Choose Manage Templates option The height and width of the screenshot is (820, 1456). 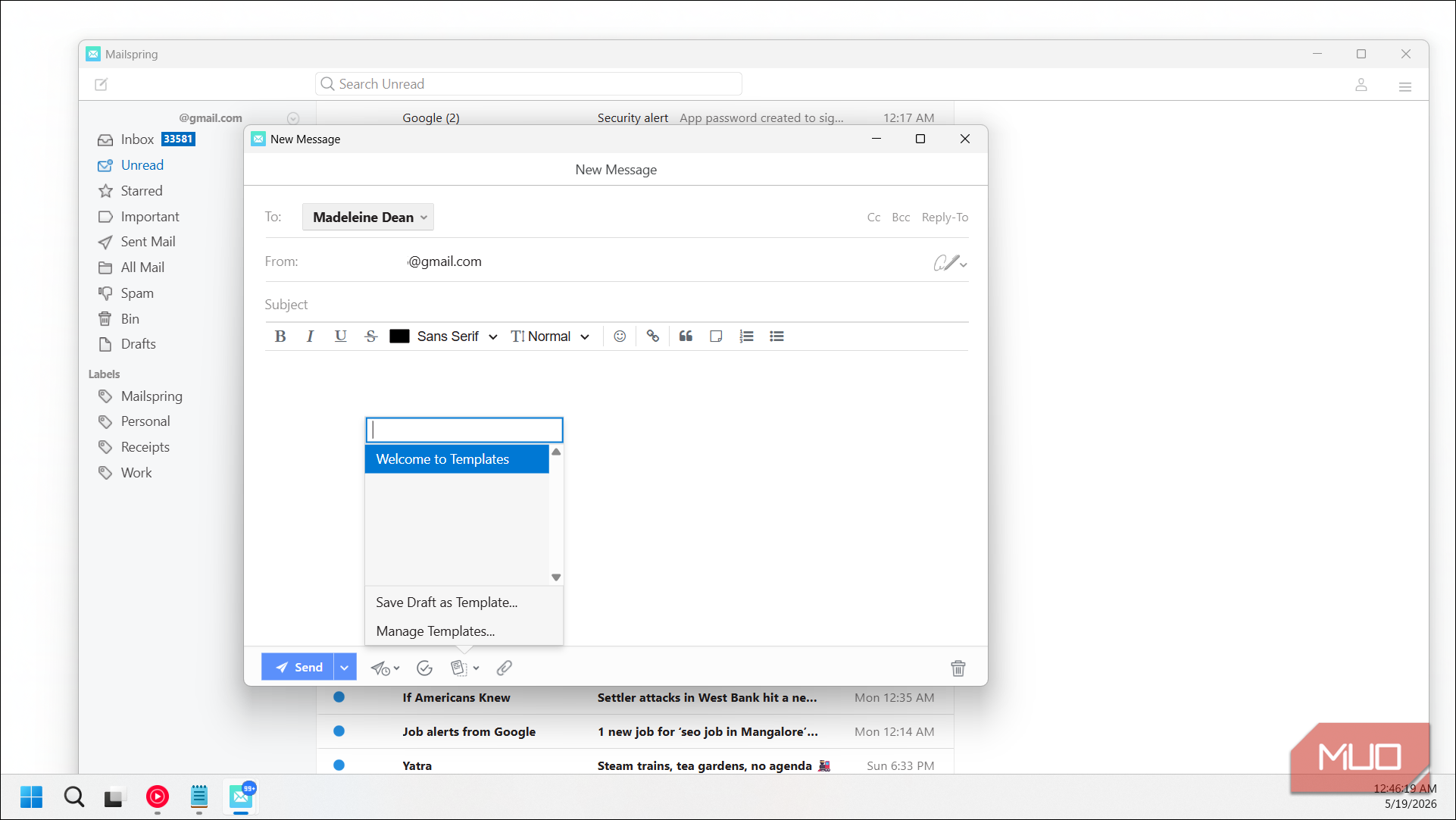[x=464, y=631]
